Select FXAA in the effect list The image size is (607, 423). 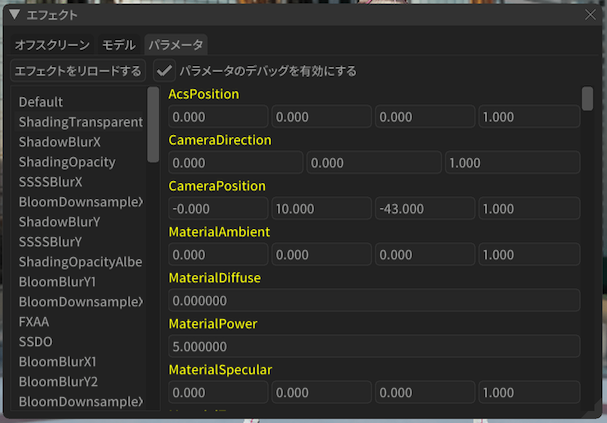pos(34,322)
